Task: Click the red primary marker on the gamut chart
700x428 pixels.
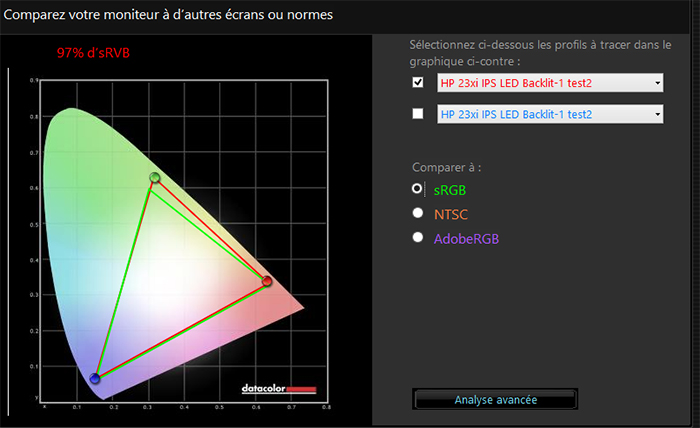Action: pos(267,281)
